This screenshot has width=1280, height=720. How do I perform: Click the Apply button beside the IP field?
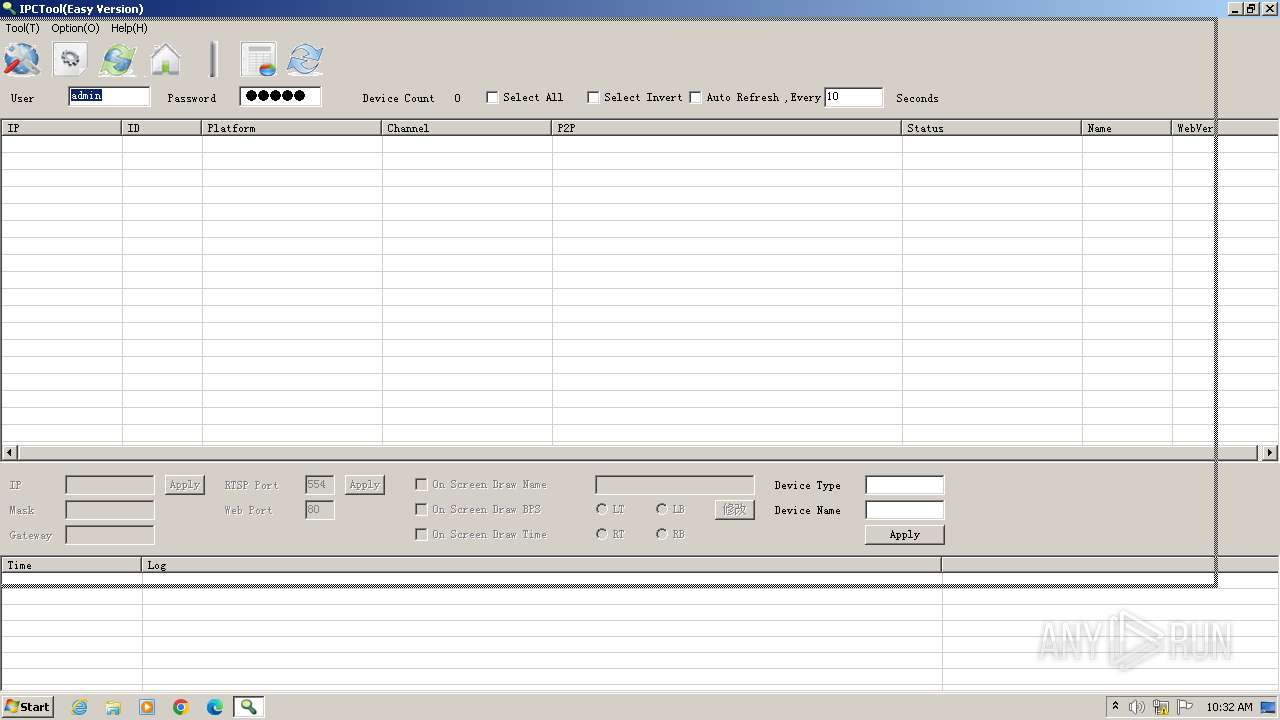[x=185, y=484]
